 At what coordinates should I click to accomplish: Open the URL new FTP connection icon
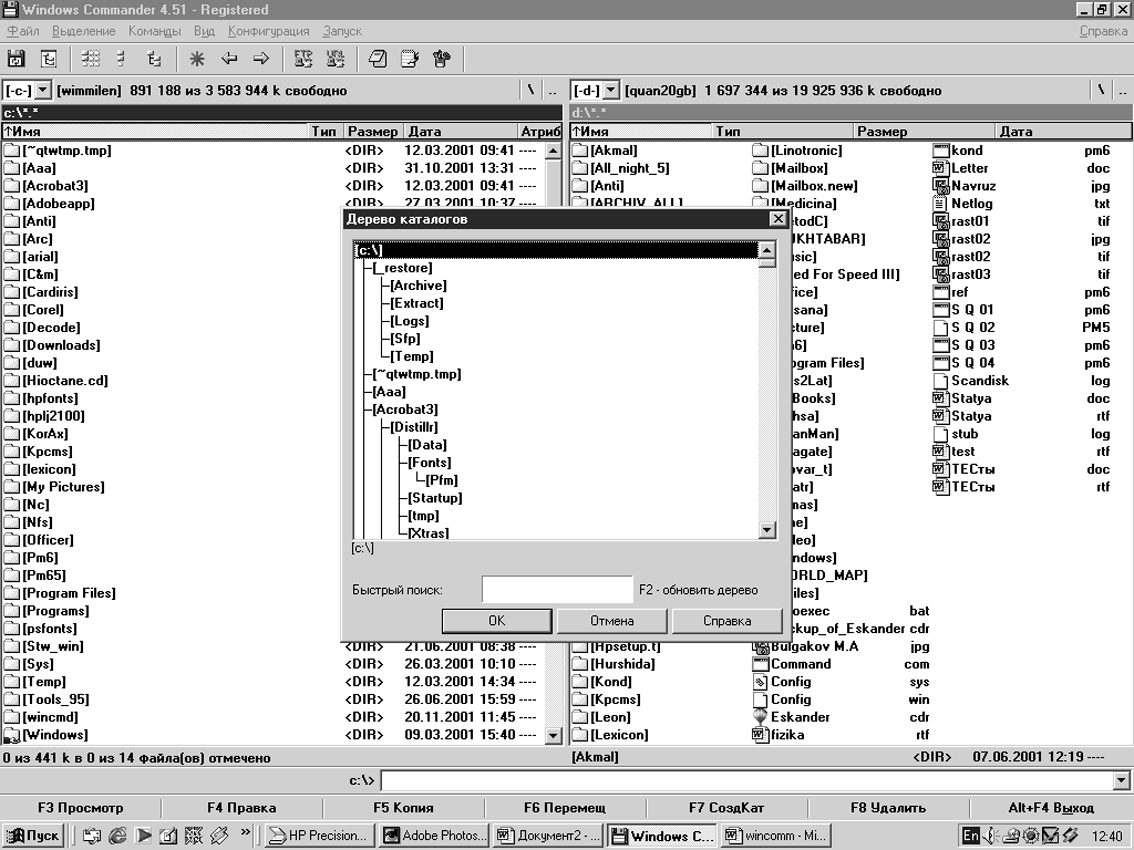[x=336, y=59]
